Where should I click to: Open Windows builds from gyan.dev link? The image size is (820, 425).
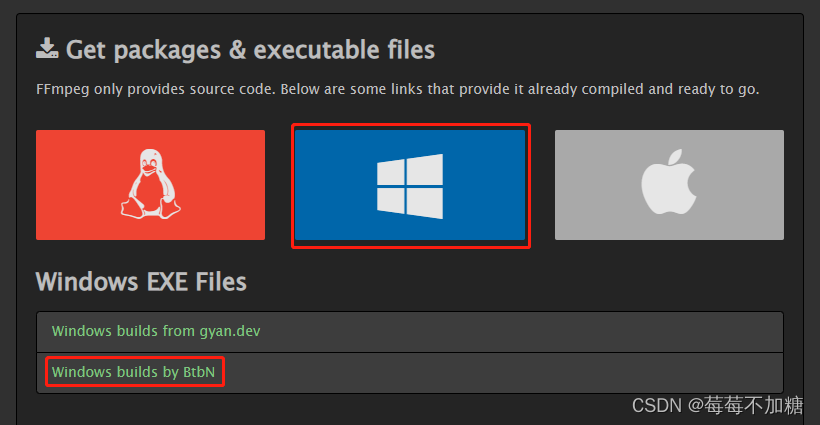coord(156,331)
